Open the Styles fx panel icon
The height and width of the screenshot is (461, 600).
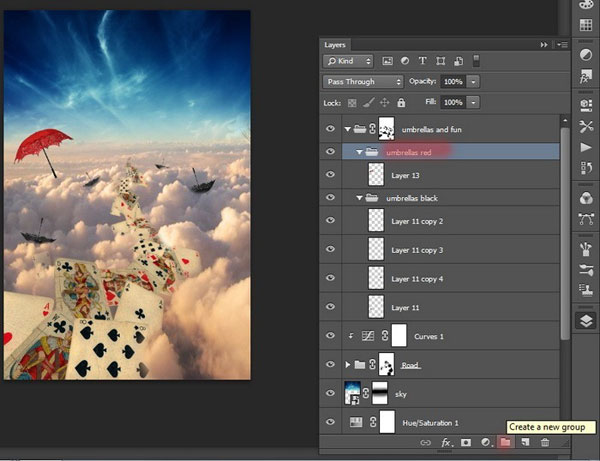point(586,76)
